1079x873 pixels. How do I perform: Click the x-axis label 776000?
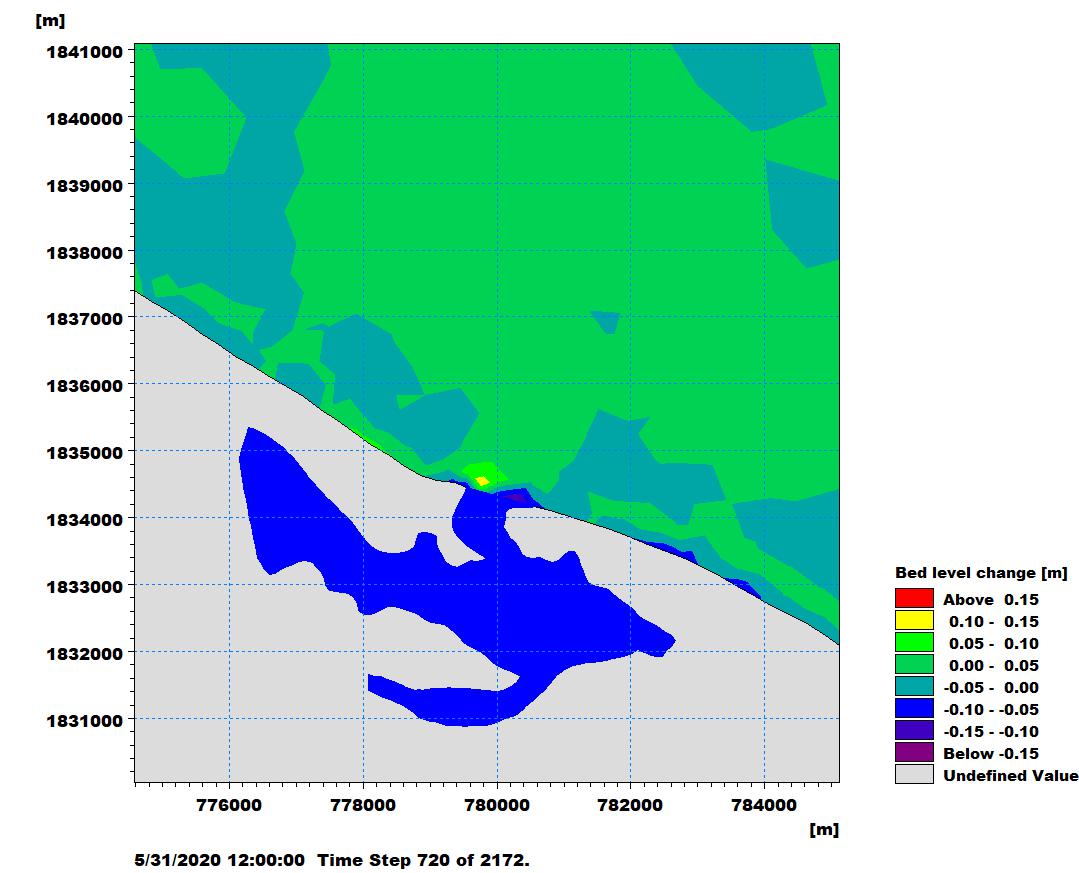click(229, 805)
